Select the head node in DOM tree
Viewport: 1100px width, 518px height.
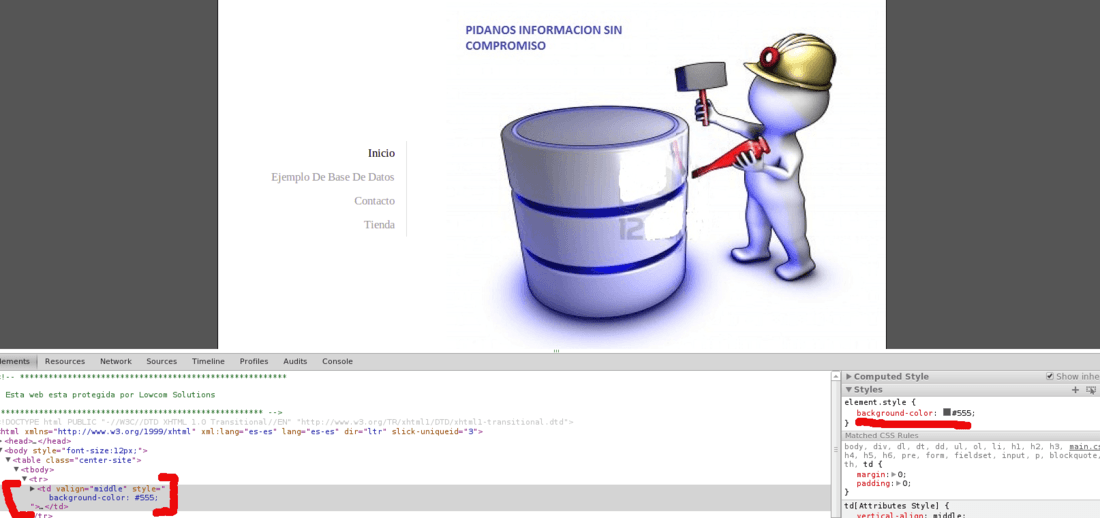[37, 441]
